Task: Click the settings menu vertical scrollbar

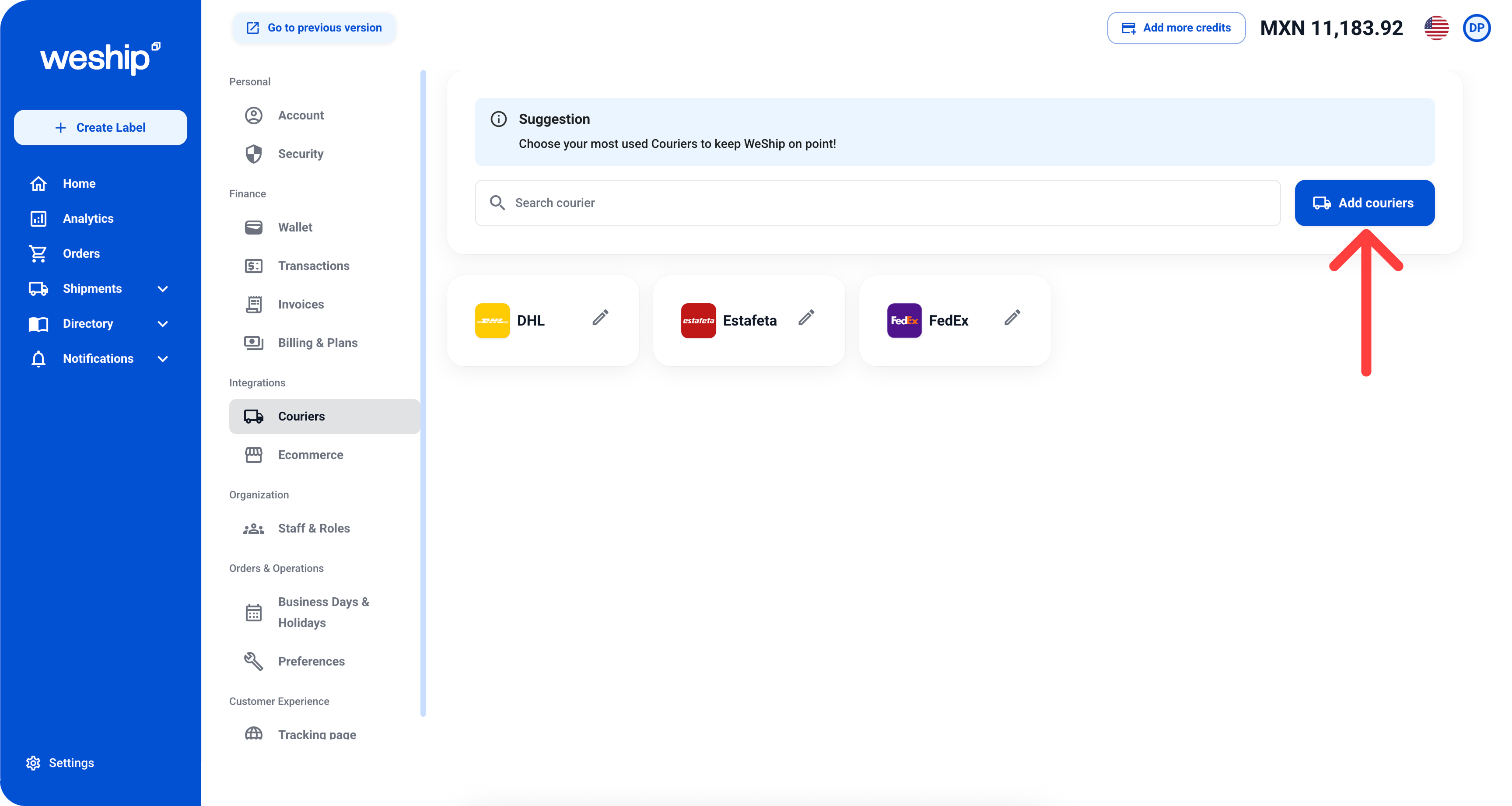Action: [x=423, y=393]
